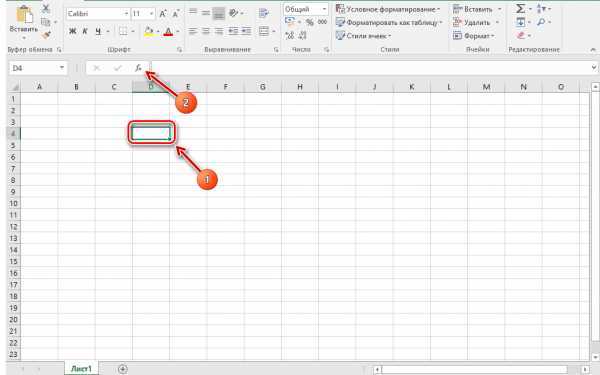Open the Calibri font name dropdown
This screenshot has height=375, width=600.
126,14
